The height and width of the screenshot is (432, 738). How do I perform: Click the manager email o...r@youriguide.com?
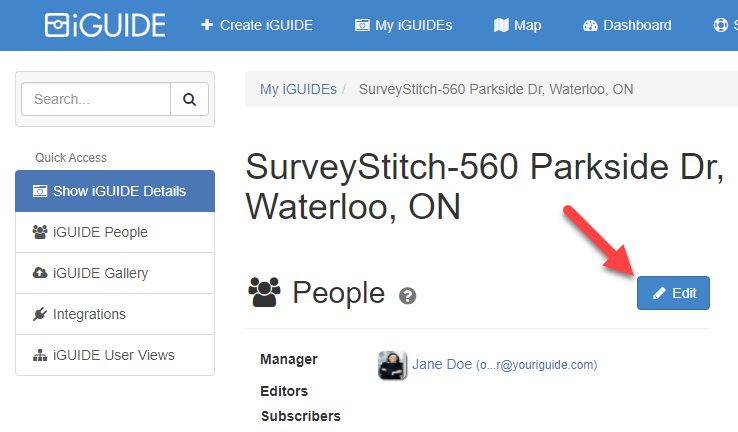537,365
